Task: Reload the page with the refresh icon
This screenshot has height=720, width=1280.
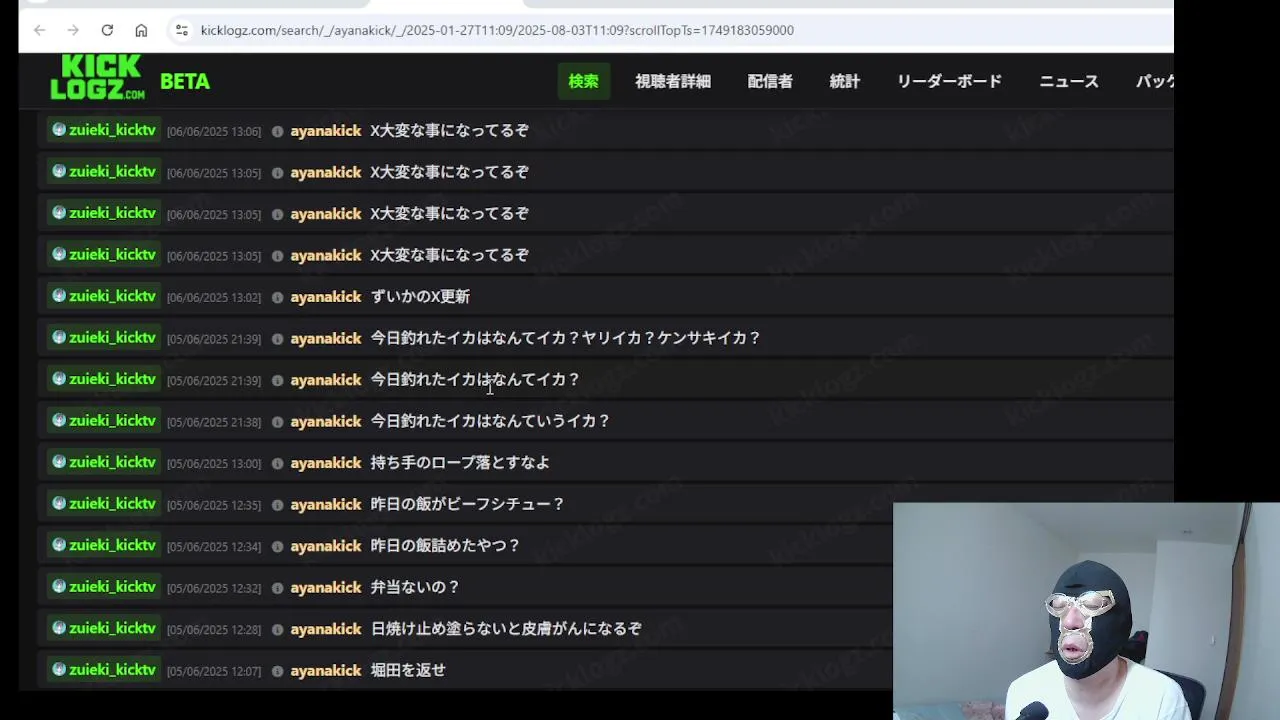Action: click(x=107, y=30)
